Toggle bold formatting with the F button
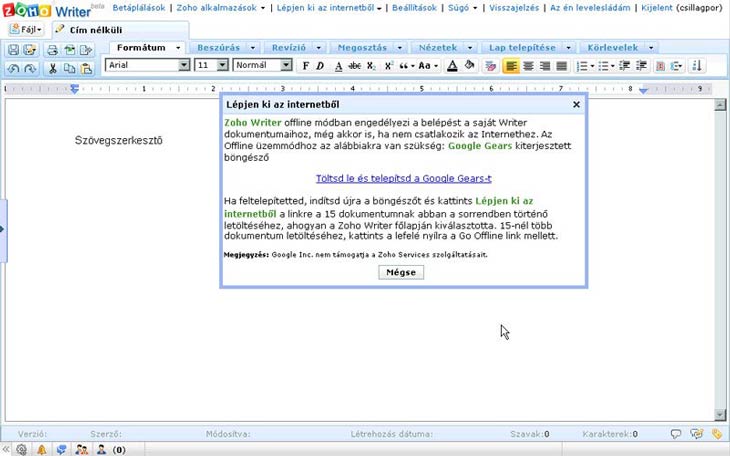The image size is (730, 456). (x=305, y=66)
